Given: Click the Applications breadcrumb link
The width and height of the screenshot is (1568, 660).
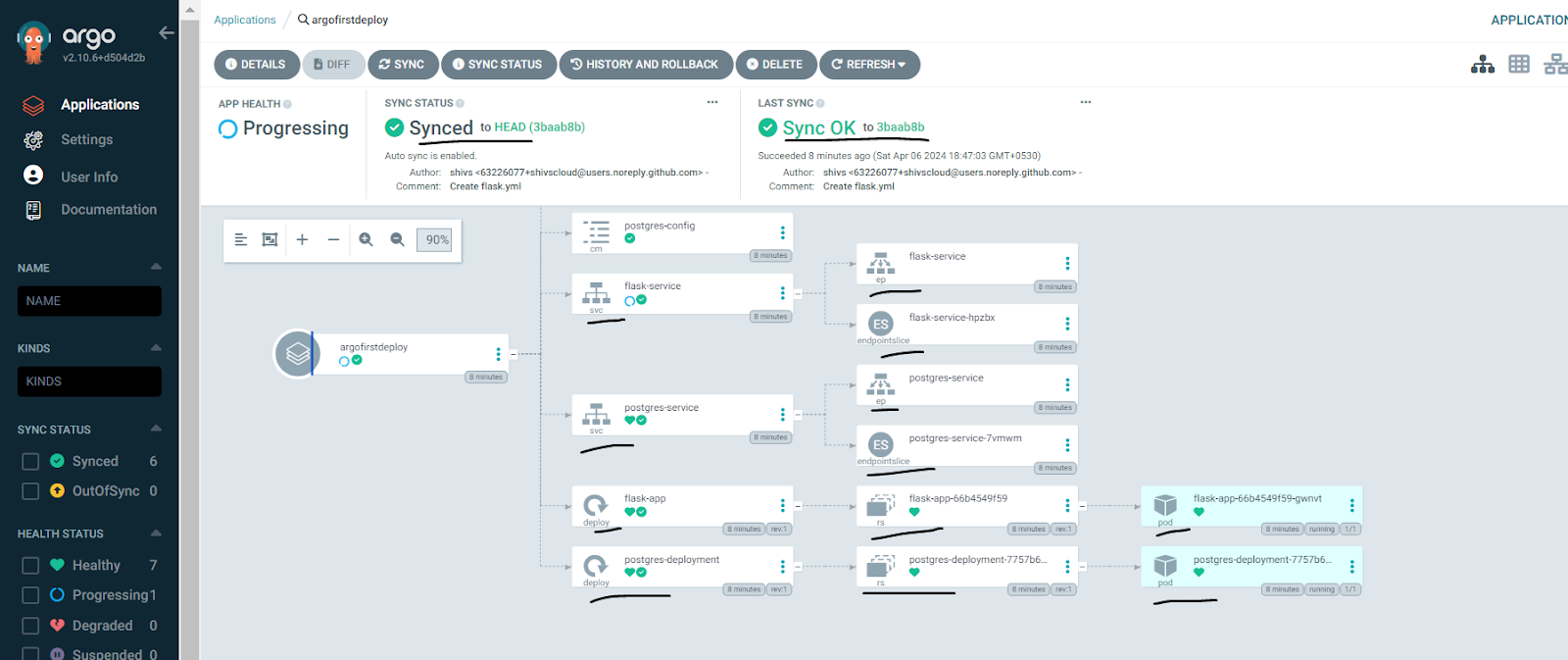Looking at the screenshot, I should 245,20.
